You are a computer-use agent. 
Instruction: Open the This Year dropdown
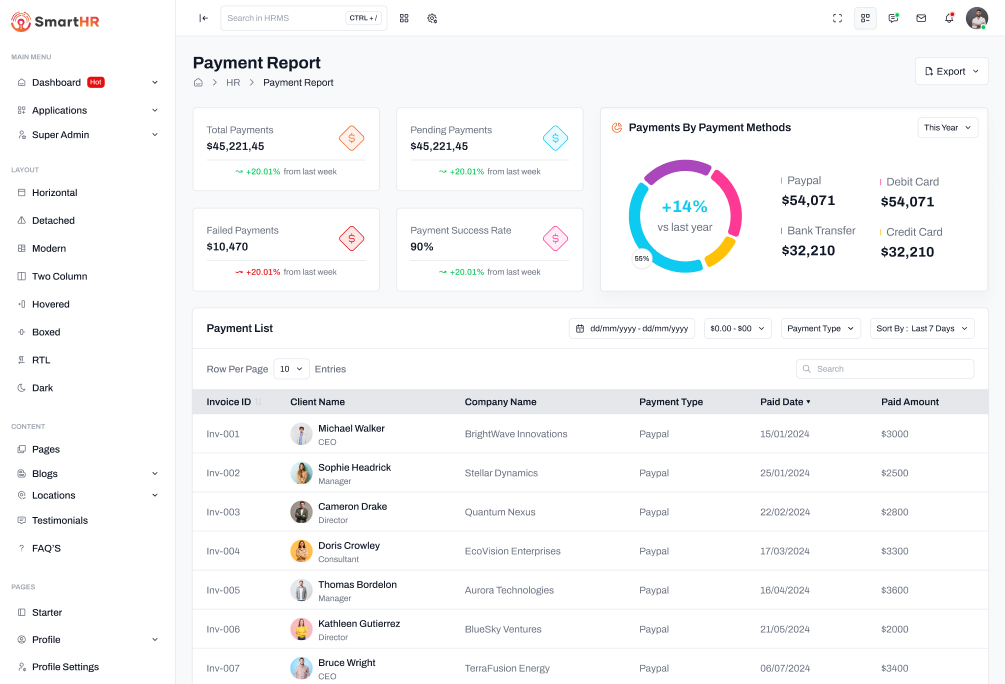pyautogui.click(x=947, y=128)
